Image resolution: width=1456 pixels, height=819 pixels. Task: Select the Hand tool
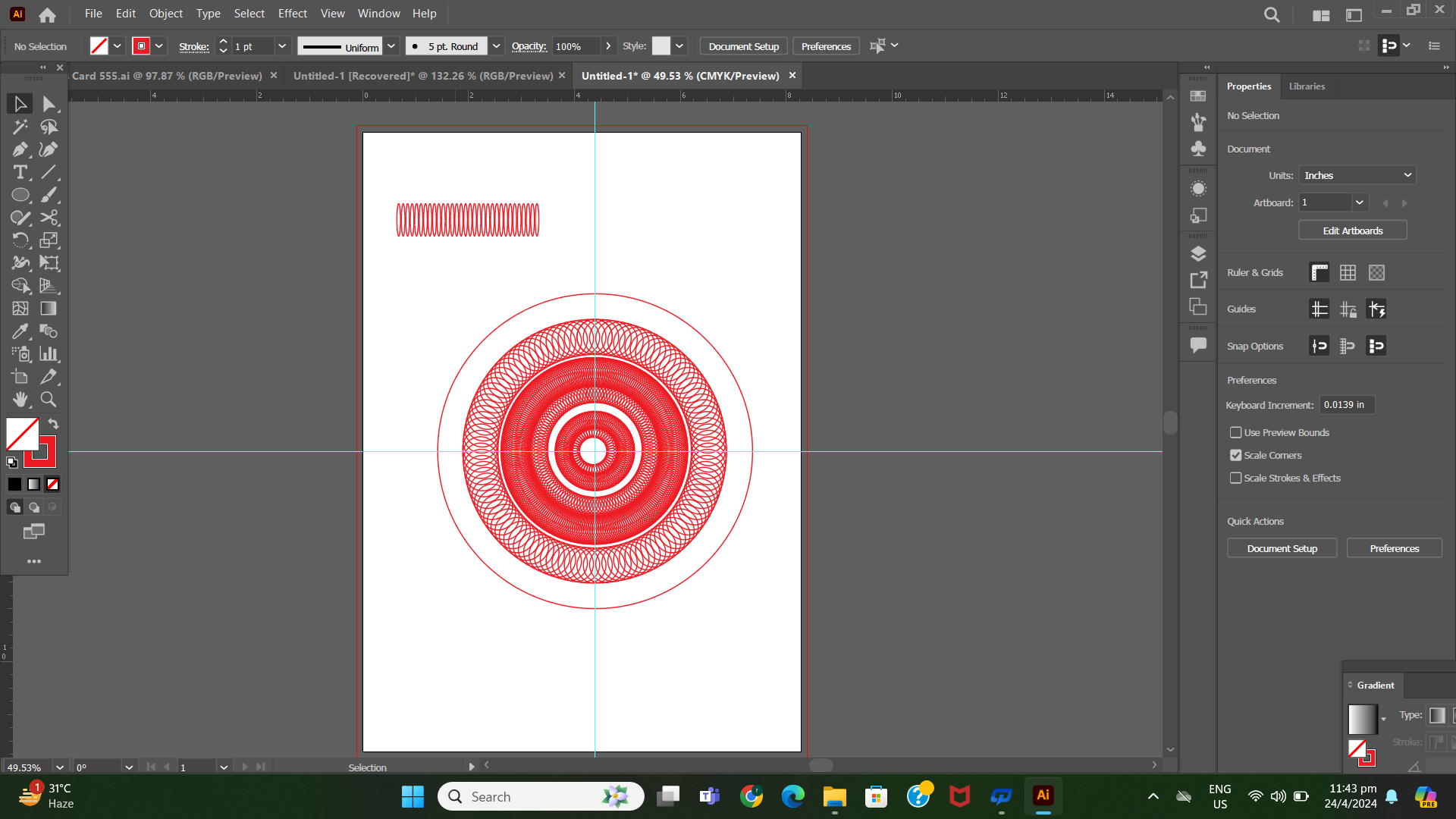(20, 400)
